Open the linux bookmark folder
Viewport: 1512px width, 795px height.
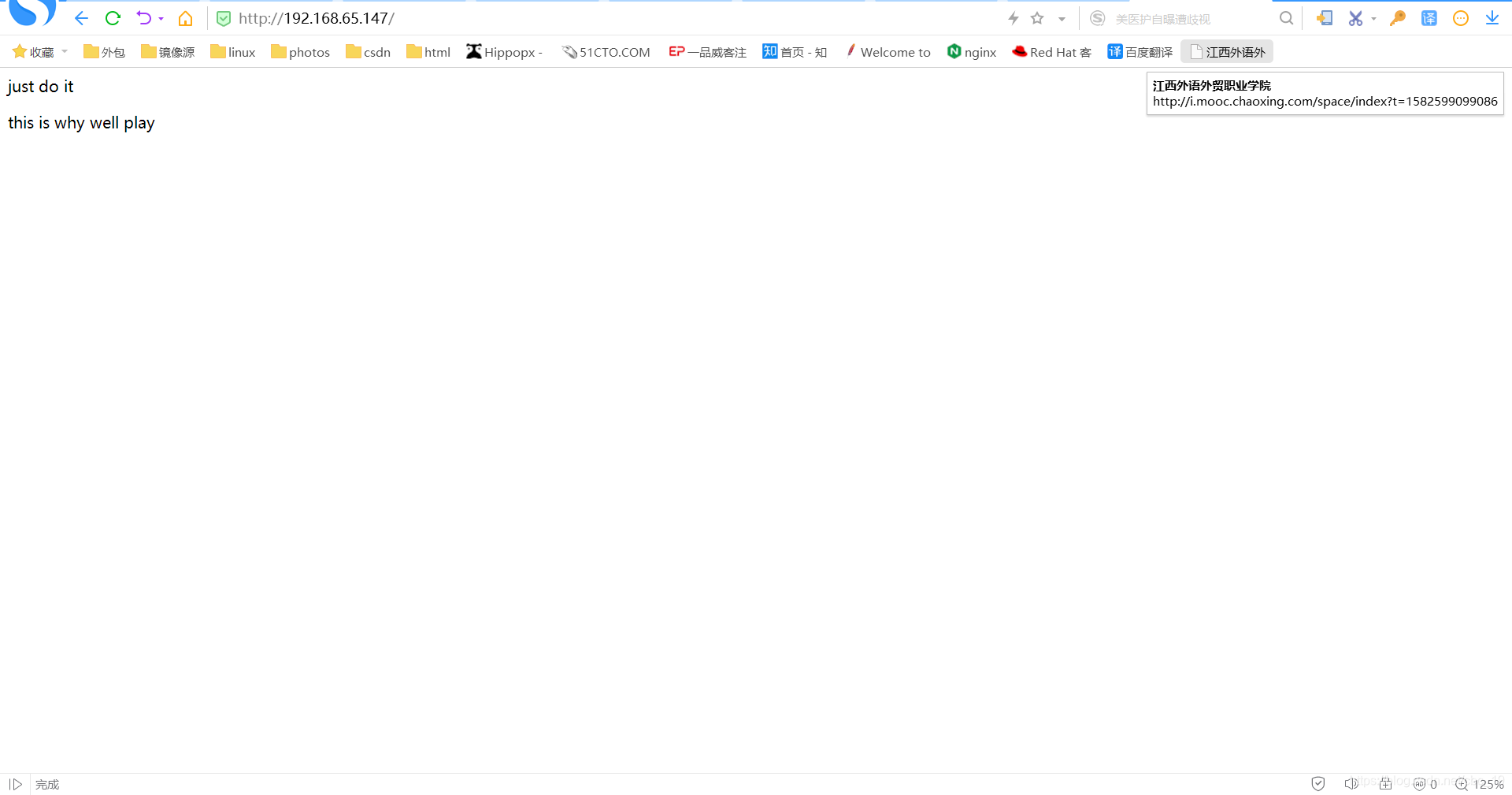pos(233,52)
